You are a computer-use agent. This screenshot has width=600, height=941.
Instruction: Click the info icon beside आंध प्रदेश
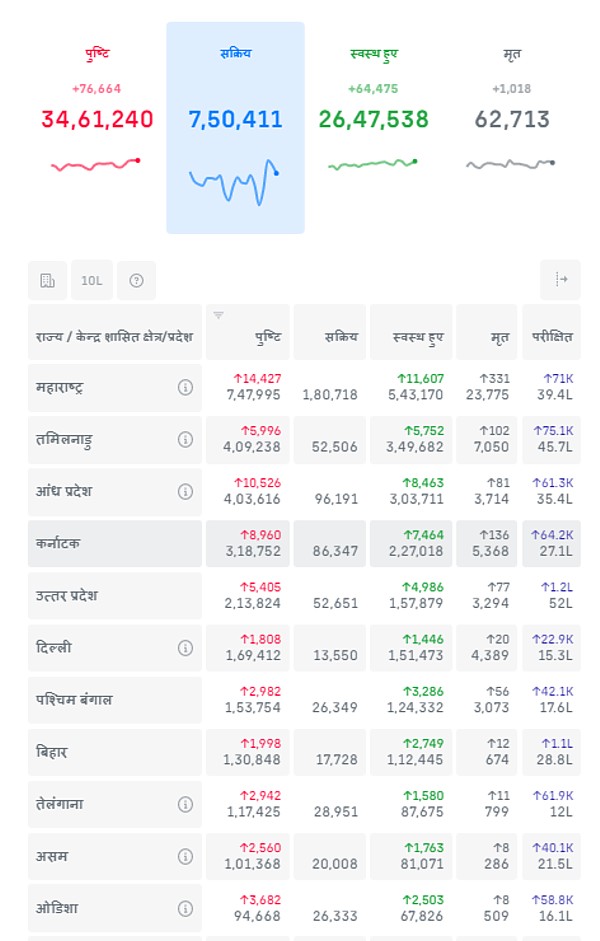click(x=185, y=492)
